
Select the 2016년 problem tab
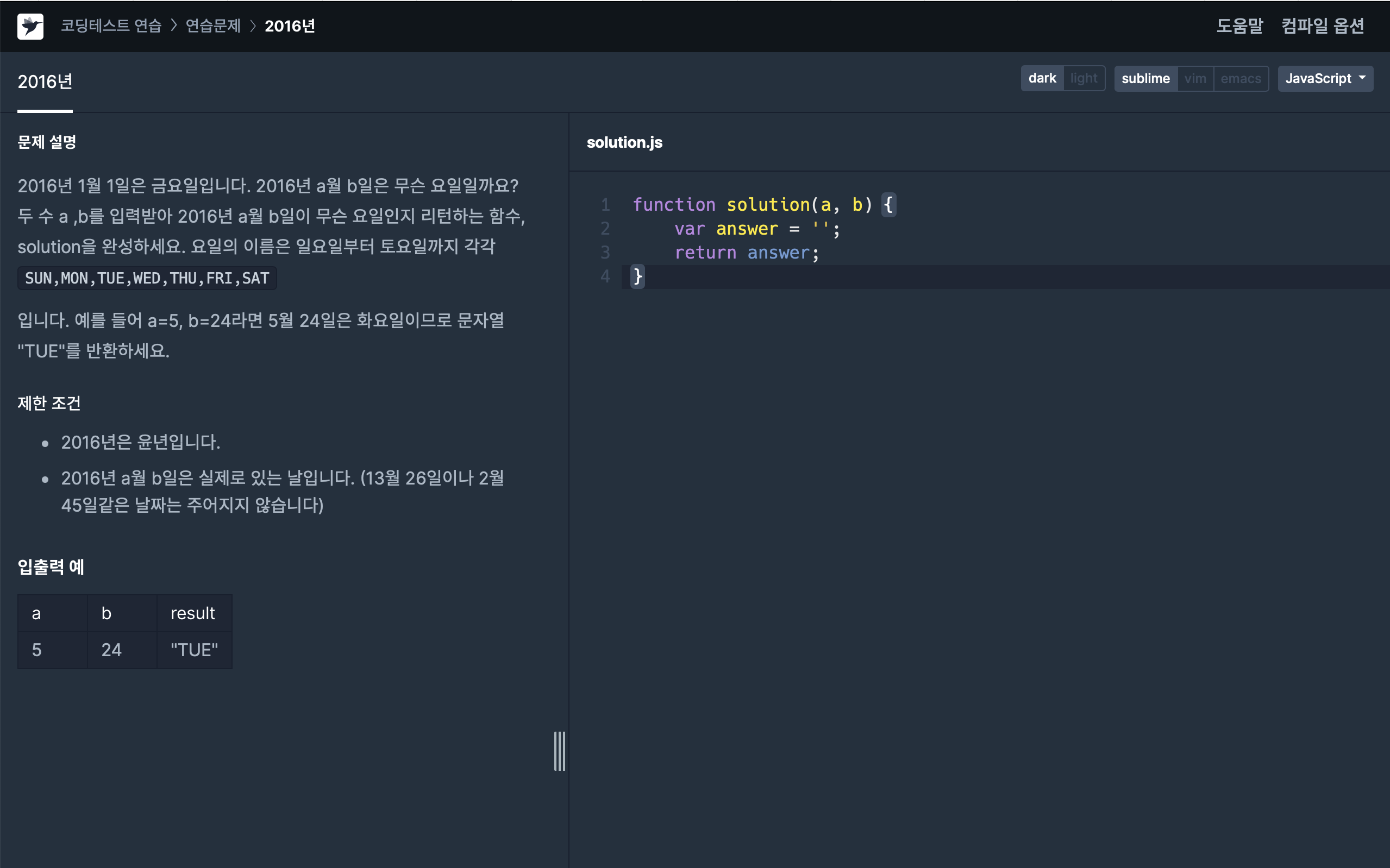pos(45,82)
